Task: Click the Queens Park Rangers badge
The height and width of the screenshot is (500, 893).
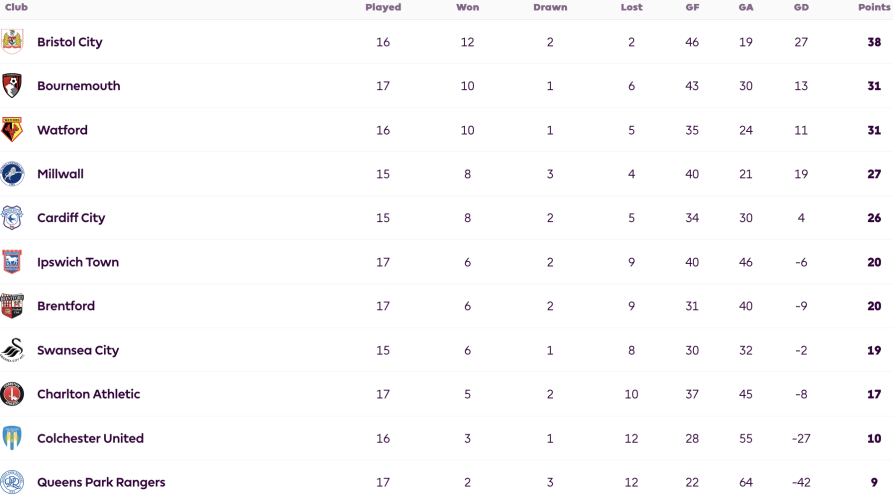Action: (x=12, y=482)
